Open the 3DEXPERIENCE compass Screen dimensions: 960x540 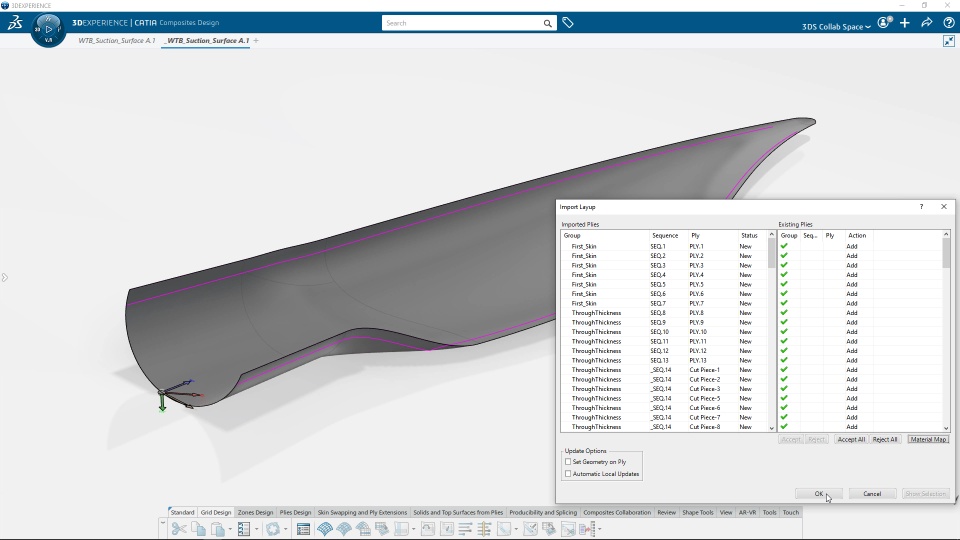tap(48, 29)
